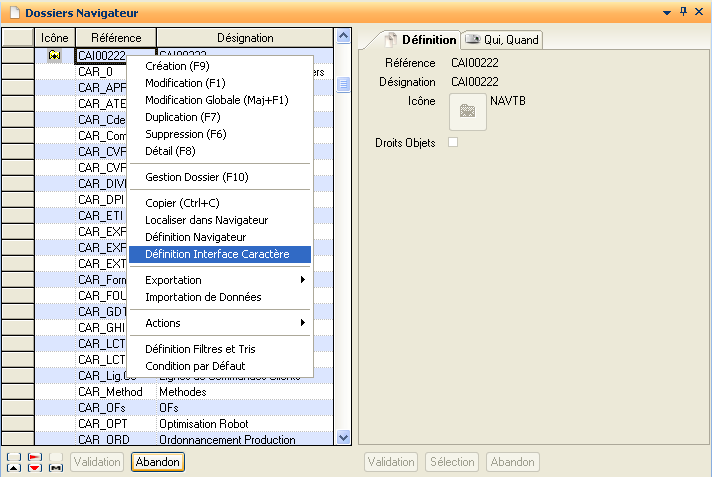Click the red move-up icon at bottom left

tap(35, 456)
